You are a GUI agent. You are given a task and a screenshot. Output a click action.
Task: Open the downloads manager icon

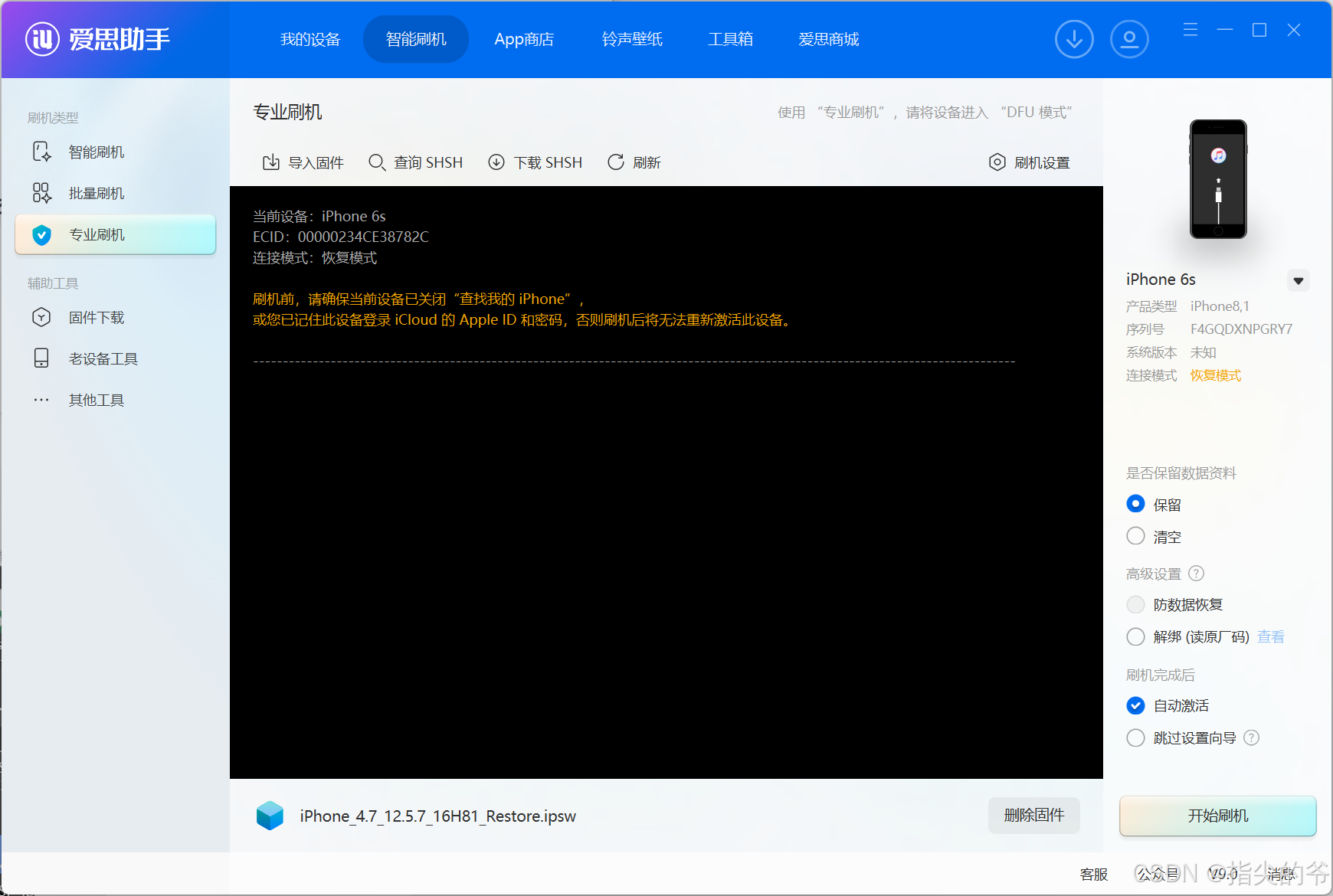pos(1074,39)
